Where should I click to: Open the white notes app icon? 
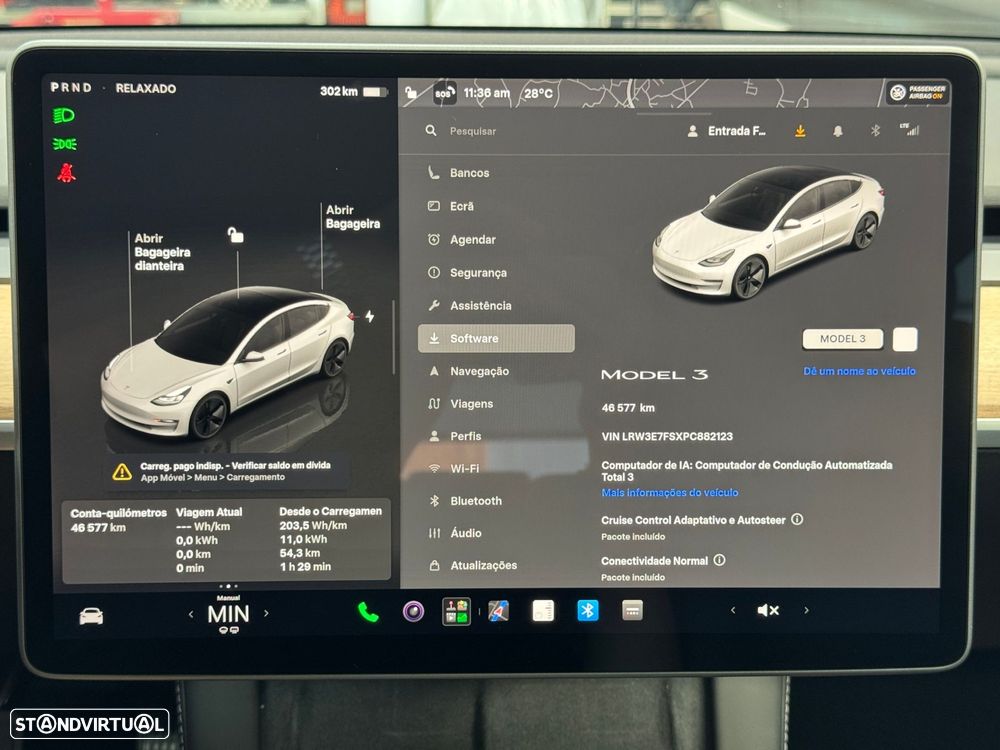(543, 611)
